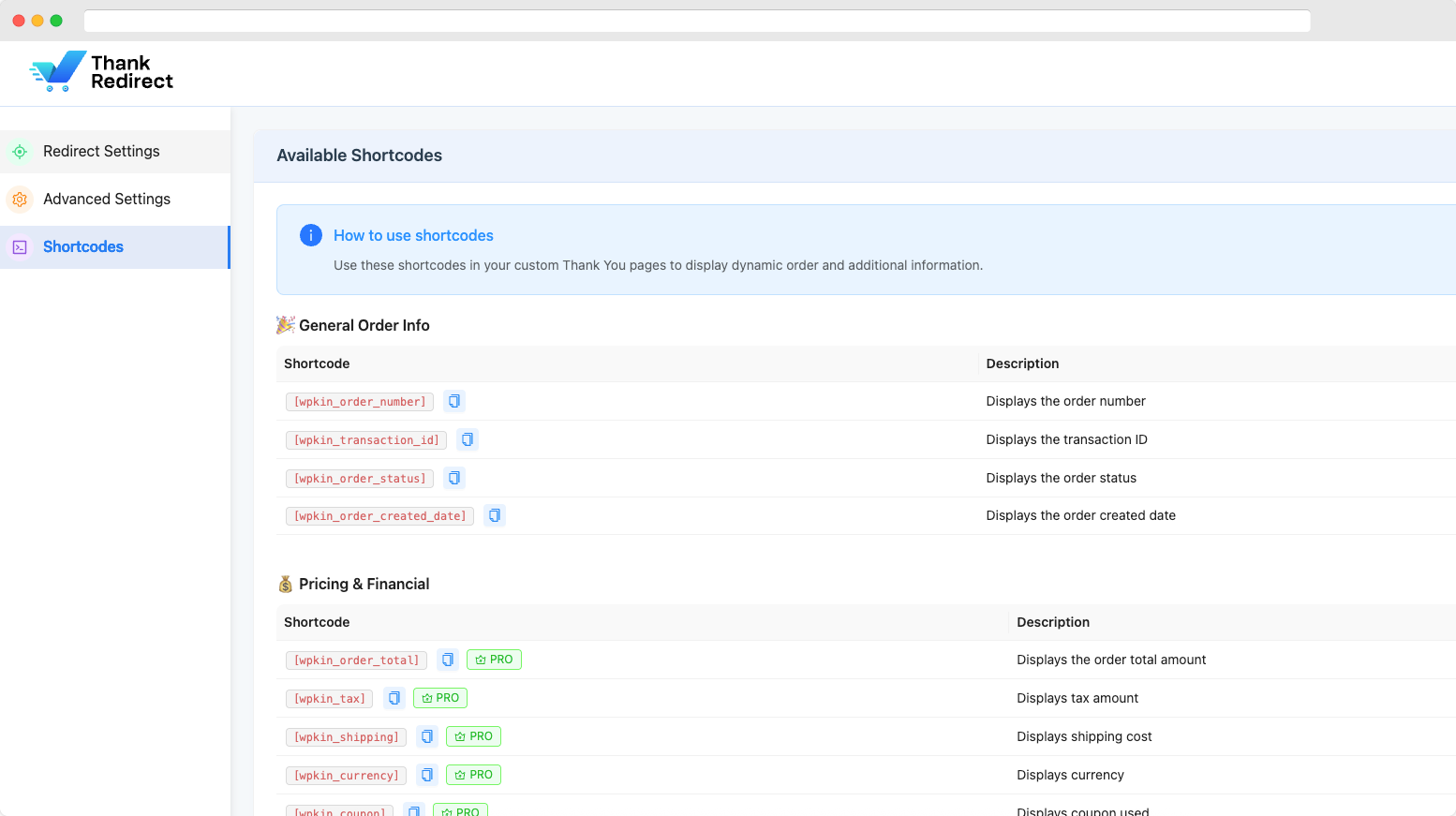Screen dimensions: 1456x816
Task: Select the [wpkin_order_number] shortcode text
Action: tap(360, 402)
